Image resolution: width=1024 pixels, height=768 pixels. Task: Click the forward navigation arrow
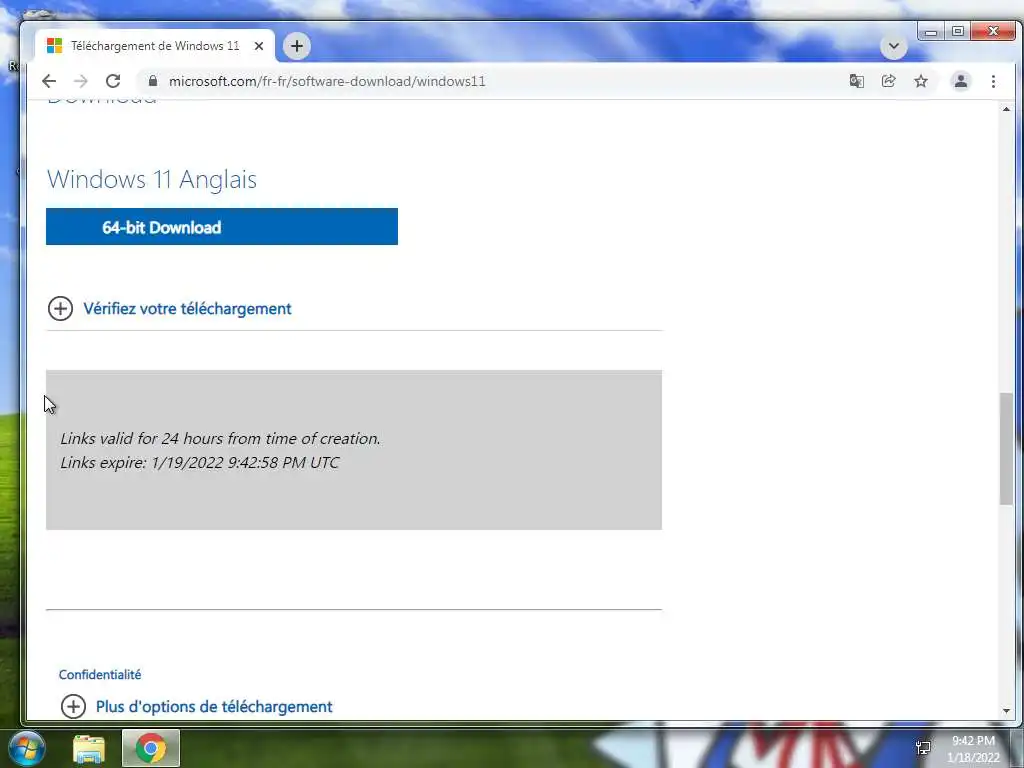tap(81, 81)
